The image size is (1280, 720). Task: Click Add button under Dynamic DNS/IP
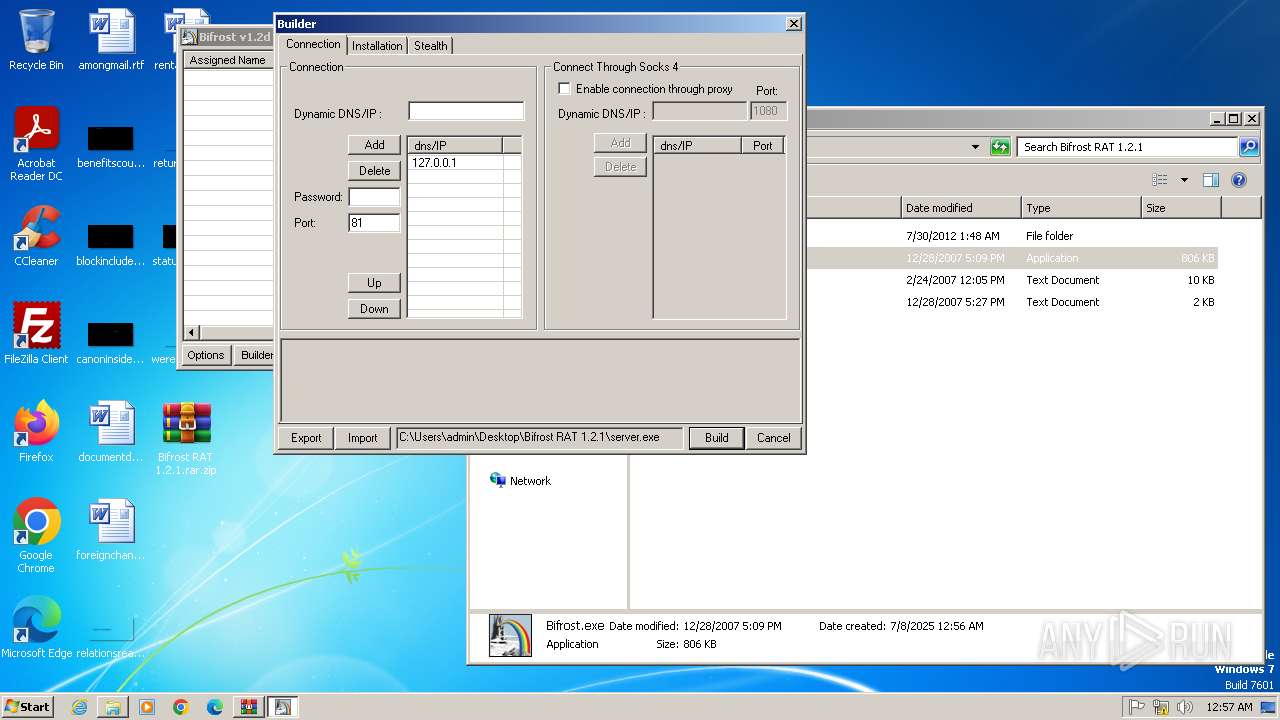click(x=374, y=145)
